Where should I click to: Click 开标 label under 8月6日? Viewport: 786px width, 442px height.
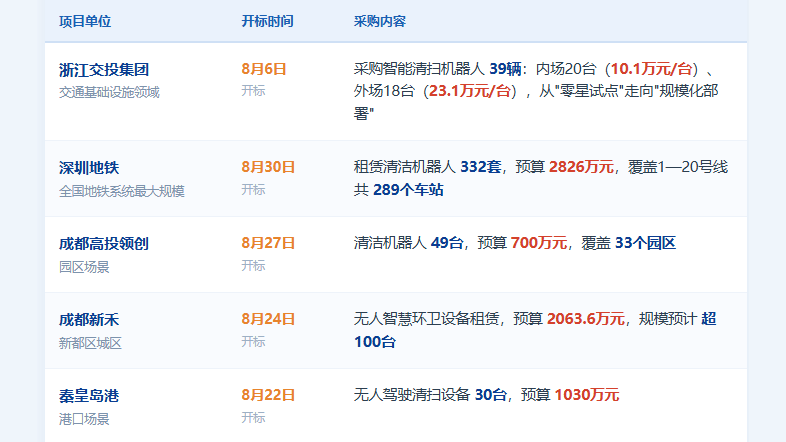point(253,91)
